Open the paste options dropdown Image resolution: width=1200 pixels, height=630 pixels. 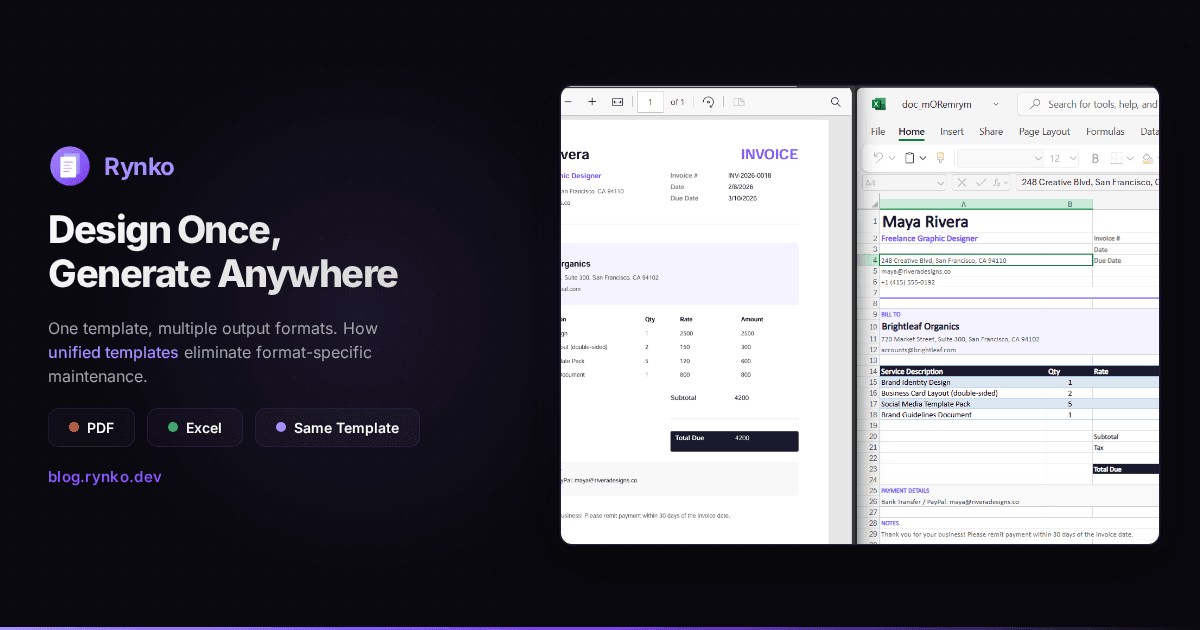922,158
